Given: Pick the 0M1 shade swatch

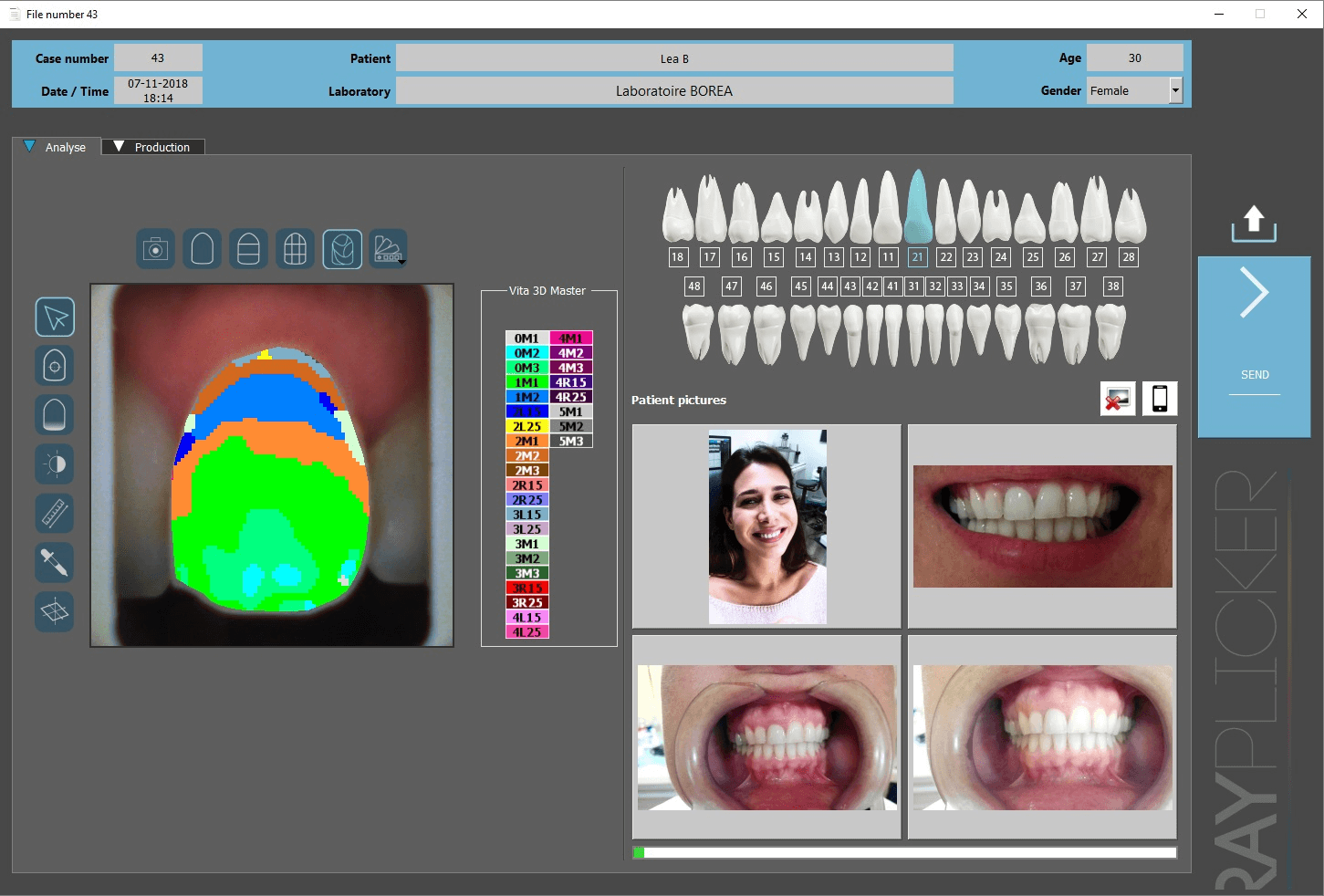Looking at the screenshot, I should tap(526, 339).
